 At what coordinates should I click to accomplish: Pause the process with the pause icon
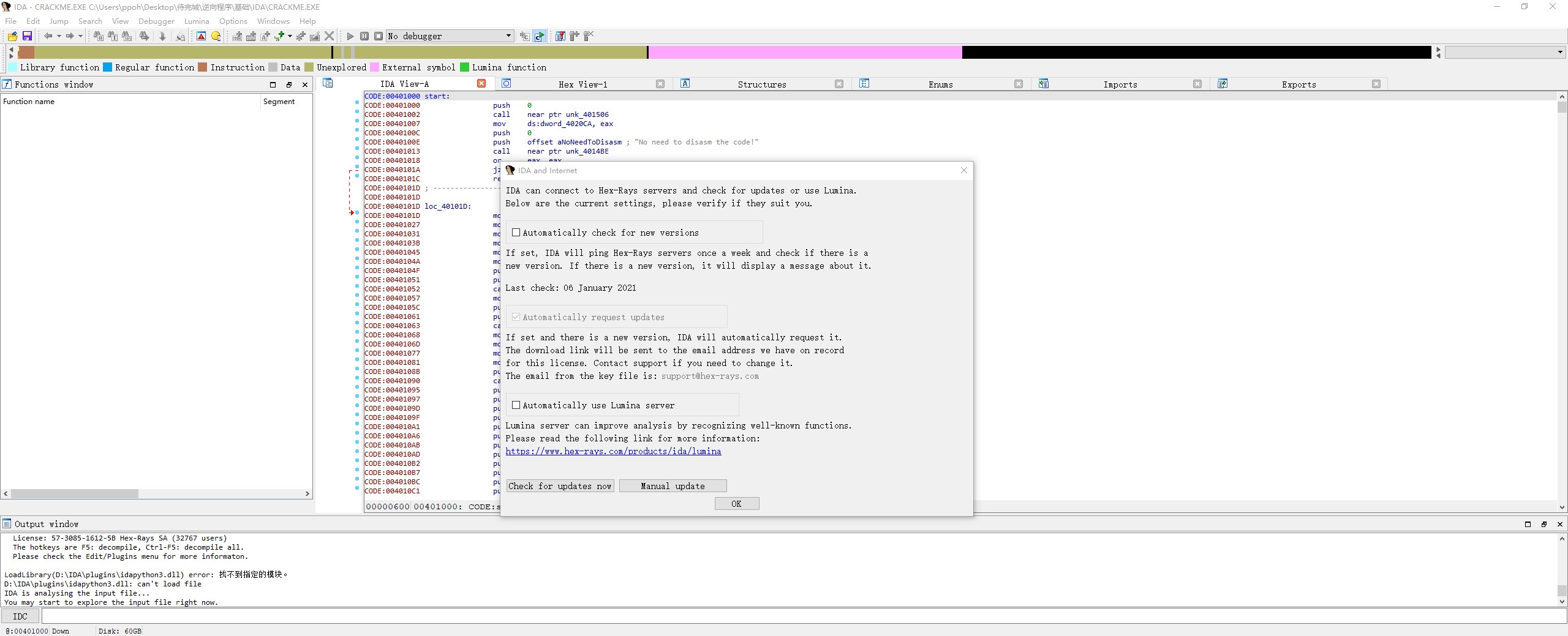(x=364, y=36)
